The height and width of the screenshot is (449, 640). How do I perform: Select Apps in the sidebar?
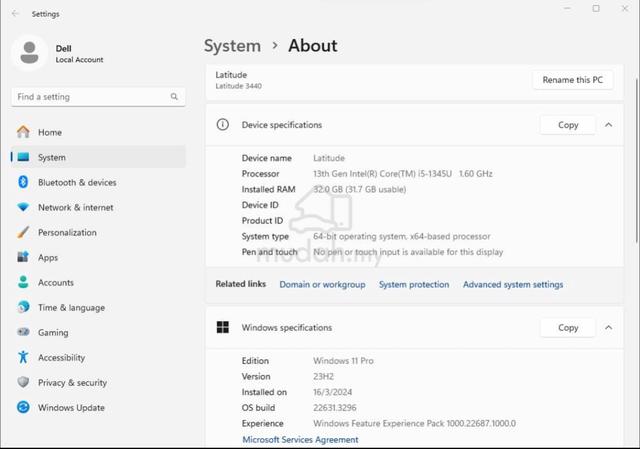pyautogui.click(x=98, y=257)
